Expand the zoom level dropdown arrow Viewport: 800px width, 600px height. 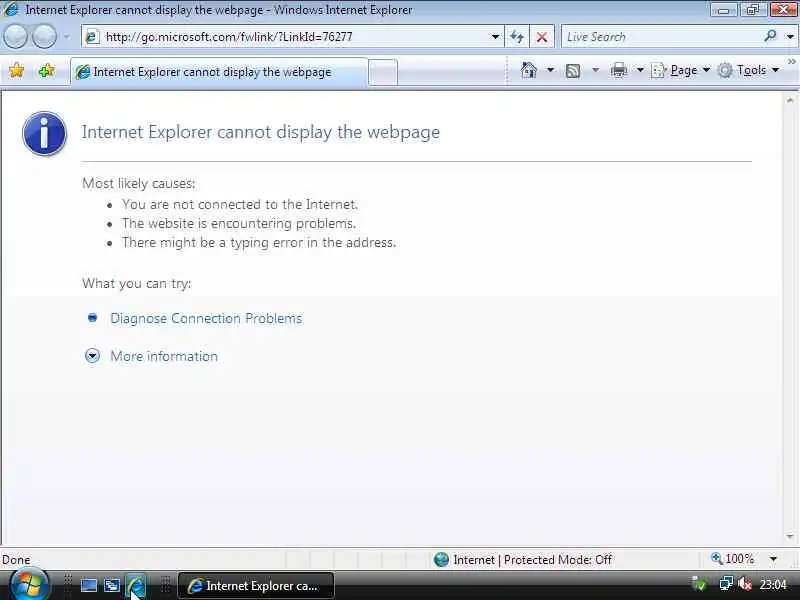773,559
